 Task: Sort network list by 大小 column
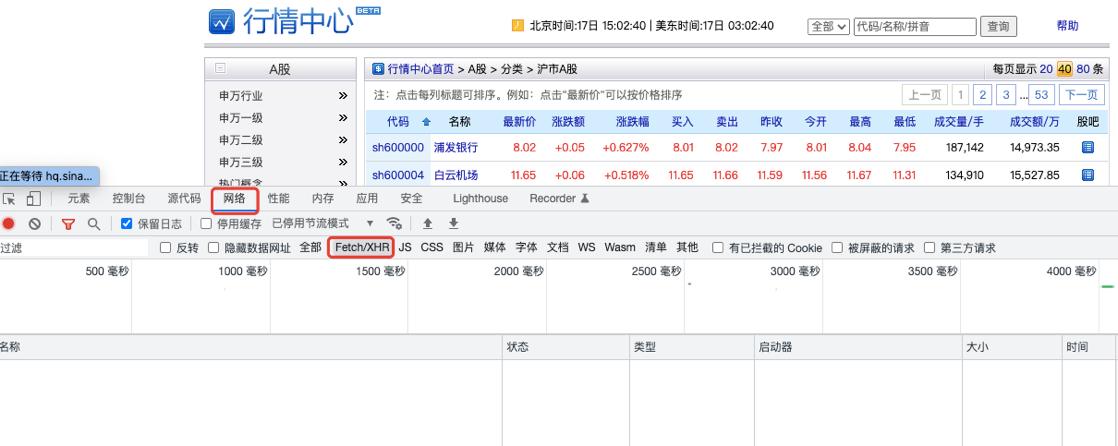click(x=1012, y=347)
